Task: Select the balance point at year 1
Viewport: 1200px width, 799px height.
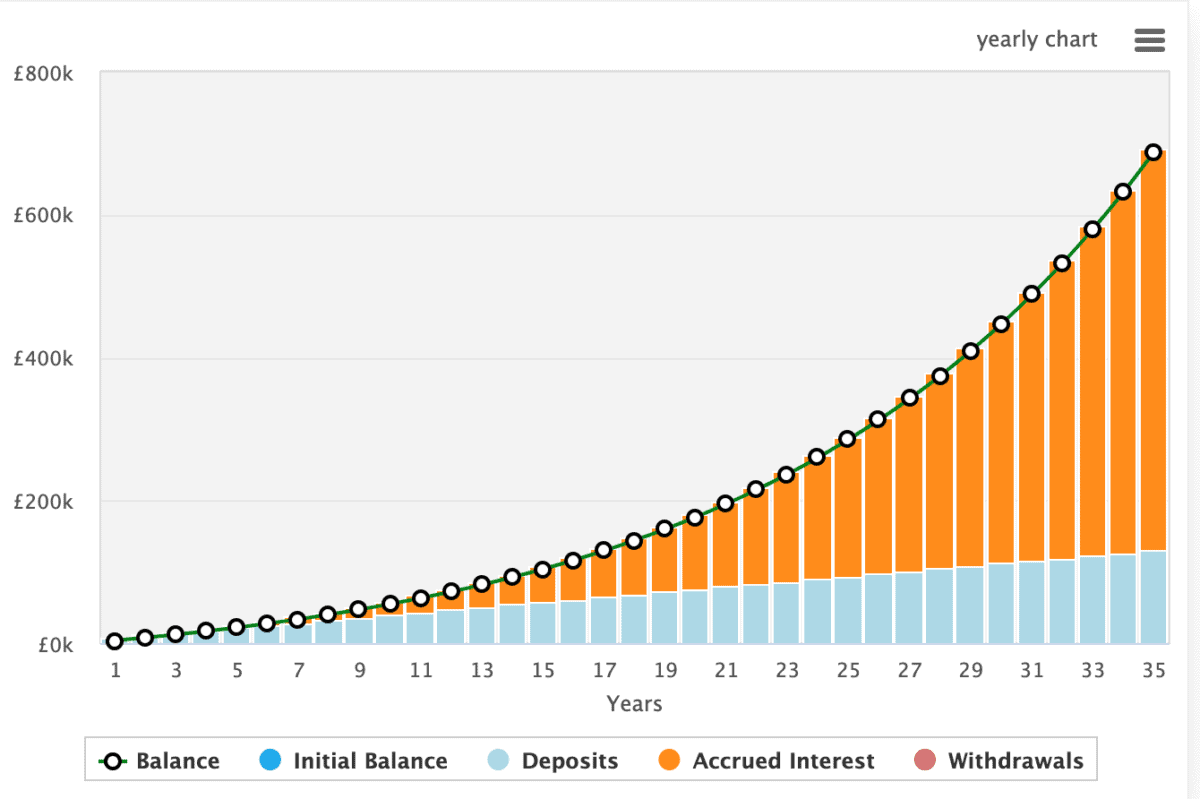Action: tap(115, 641)
